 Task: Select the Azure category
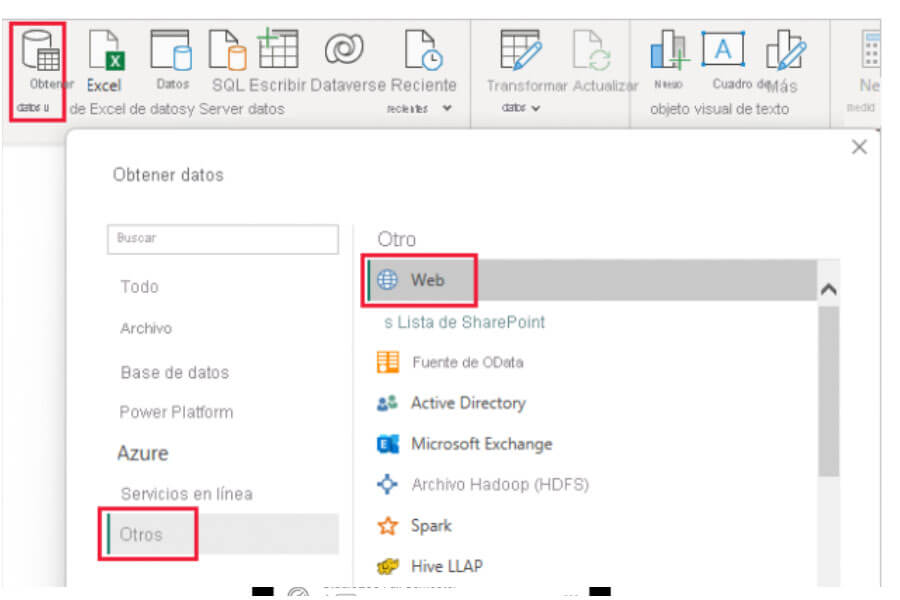tap(143, 453)
